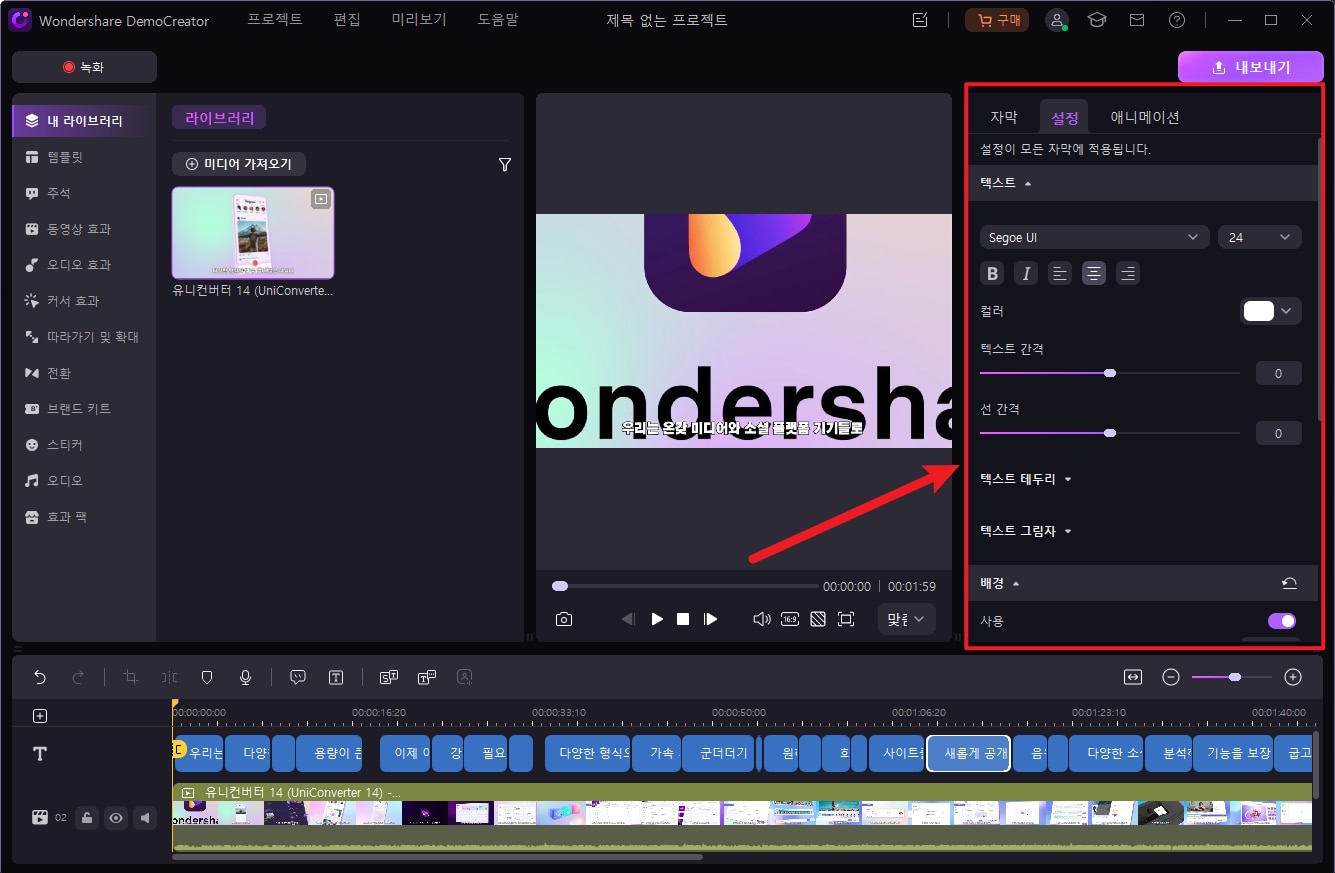
Task: Add text with the T box icon
Action: [336, 677]
